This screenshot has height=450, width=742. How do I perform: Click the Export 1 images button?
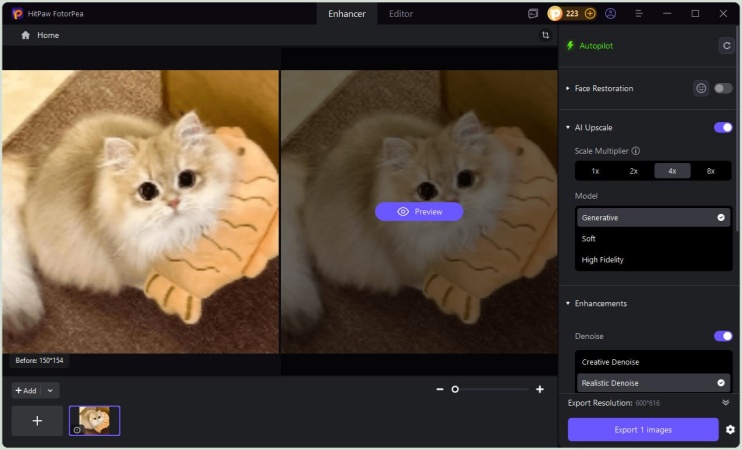pos(643,430)
